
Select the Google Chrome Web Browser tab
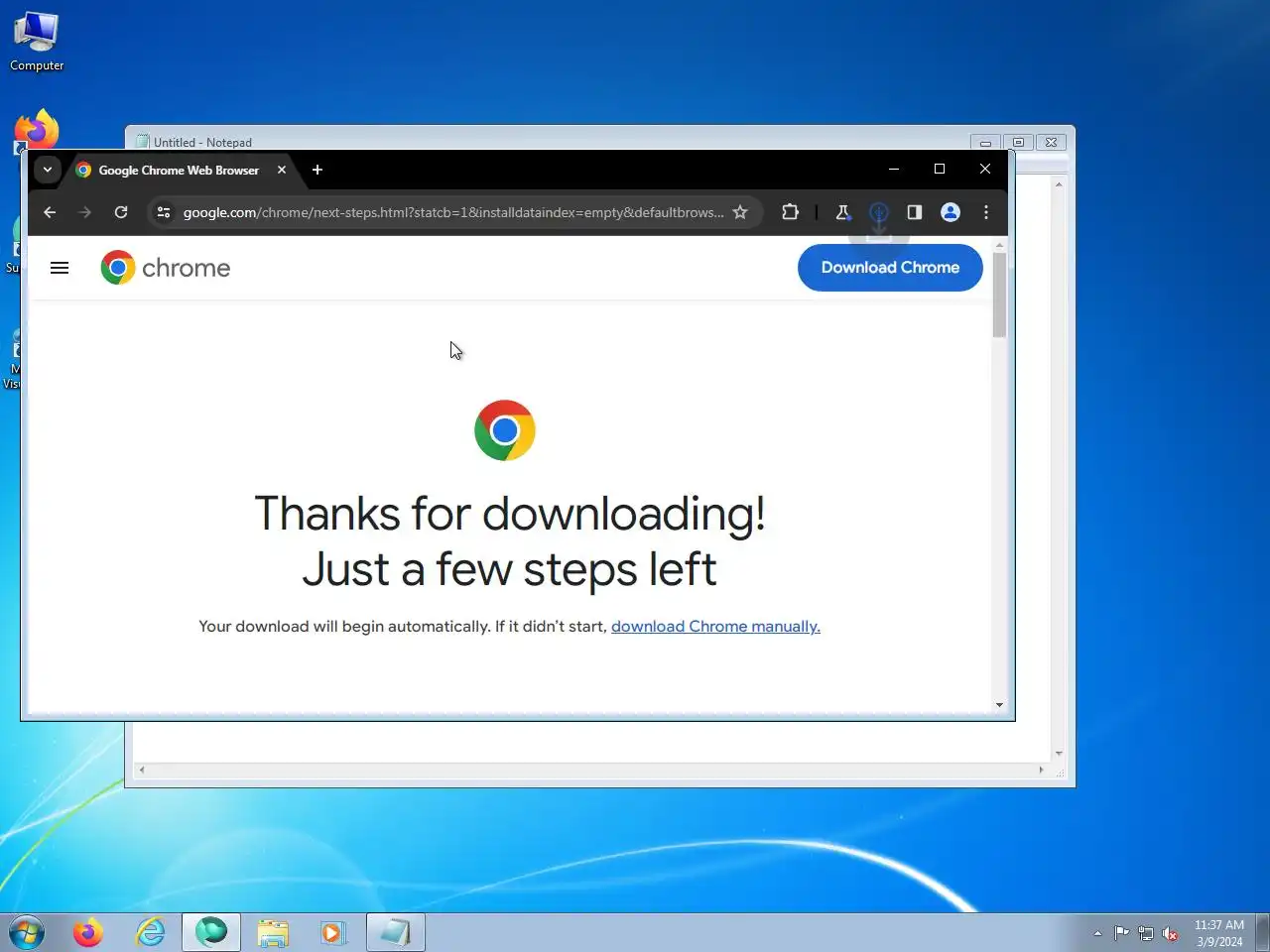point(179,171)
